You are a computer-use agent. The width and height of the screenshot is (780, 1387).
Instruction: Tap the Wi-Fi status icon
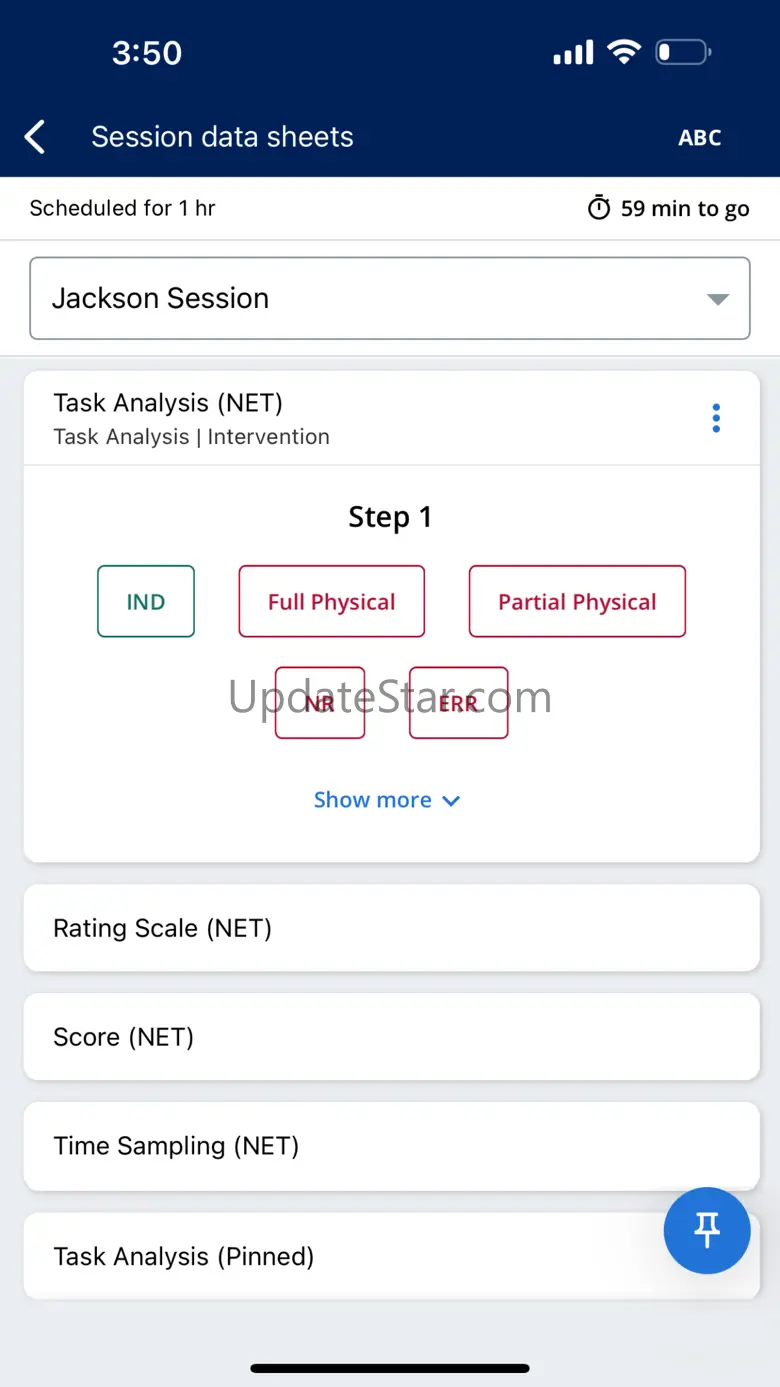[624, 52]
